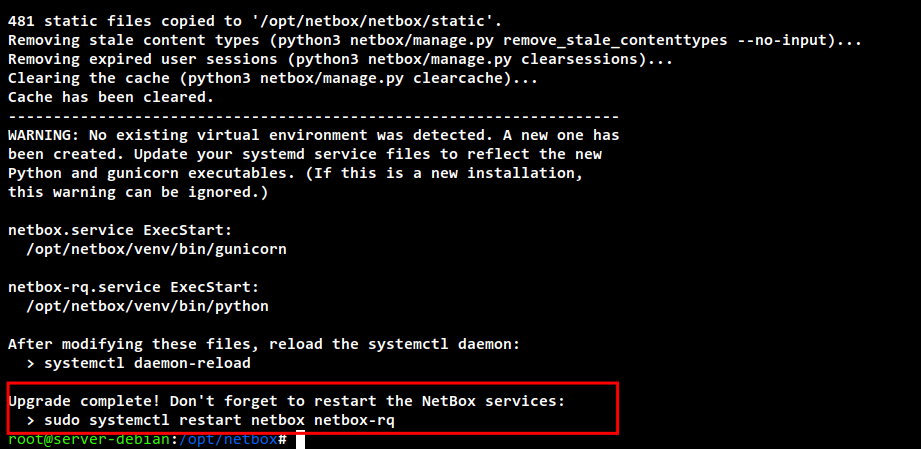Click the dashed separator line

(314, 116)
